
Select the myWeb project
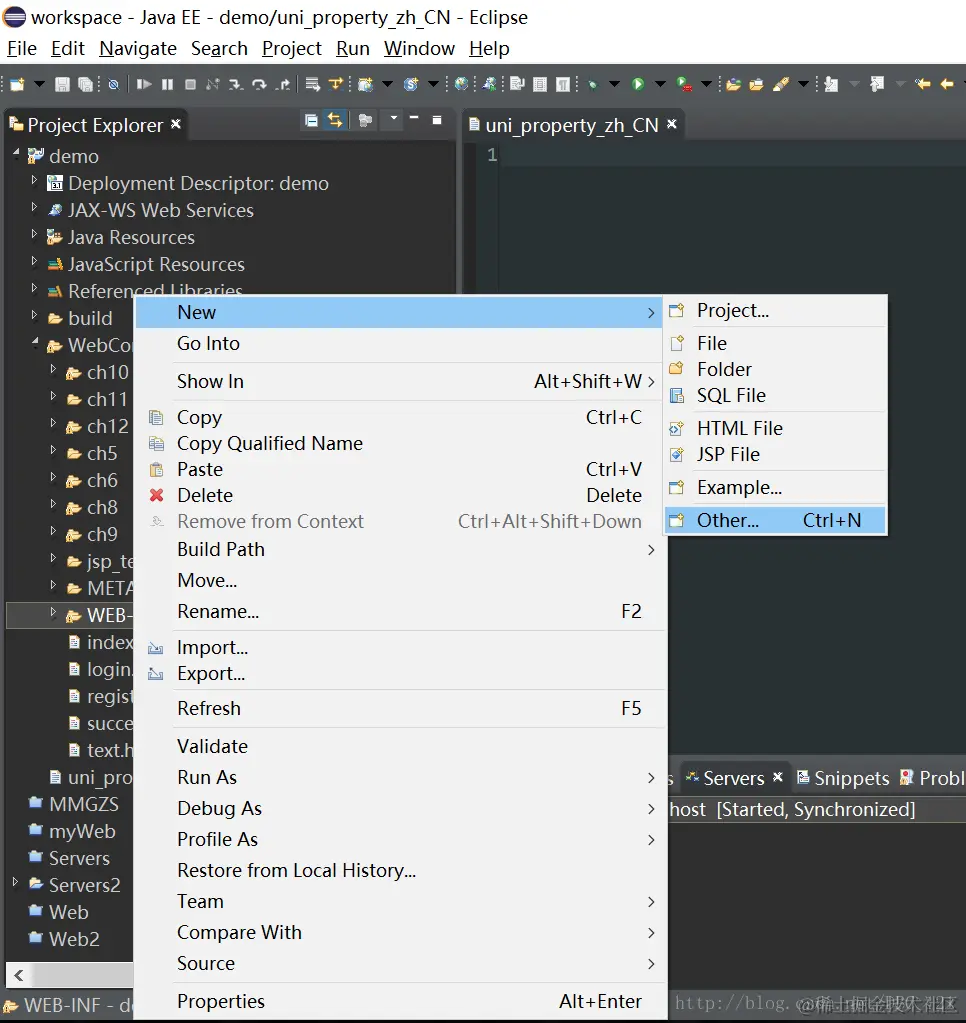tap(82, 831)
